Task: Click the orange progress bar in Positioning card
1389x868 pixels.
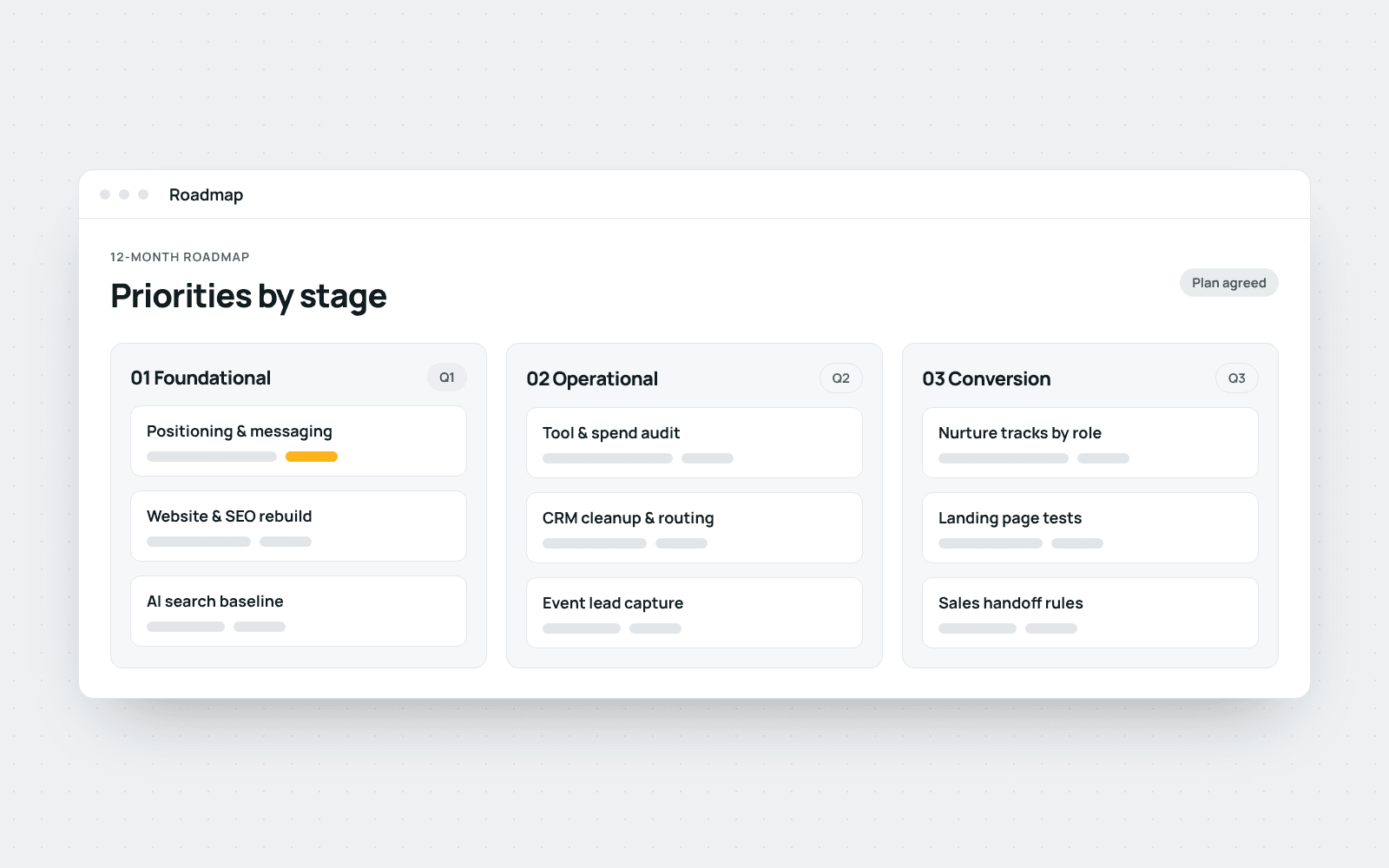Action: pyautogui.click(x=312, y=457)
